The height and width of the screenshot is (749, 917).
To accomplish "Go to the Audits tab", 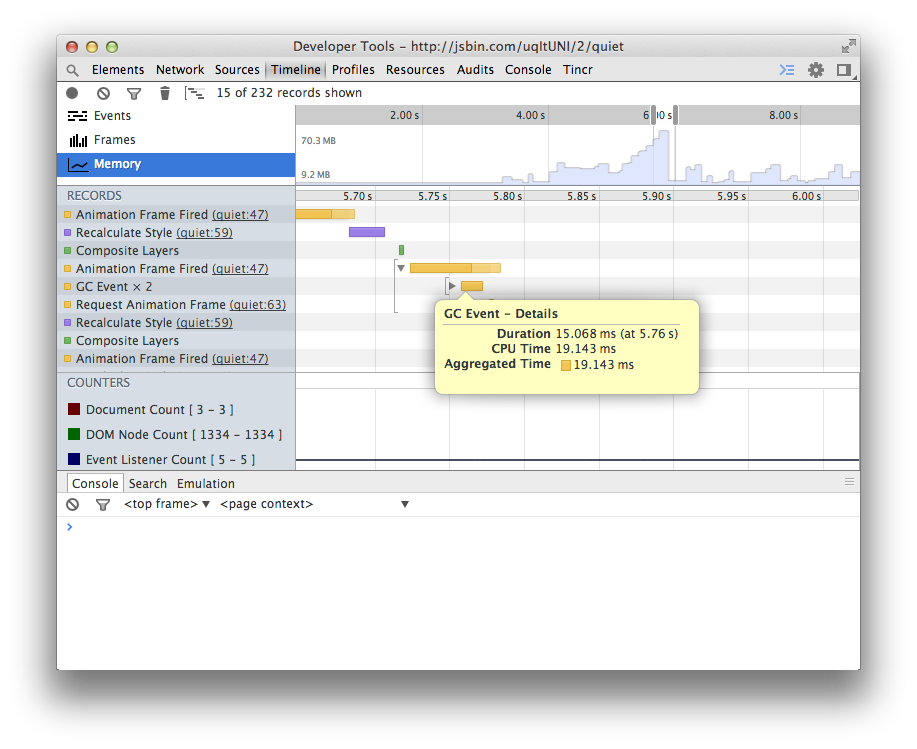I will click(x=475, y=70).
